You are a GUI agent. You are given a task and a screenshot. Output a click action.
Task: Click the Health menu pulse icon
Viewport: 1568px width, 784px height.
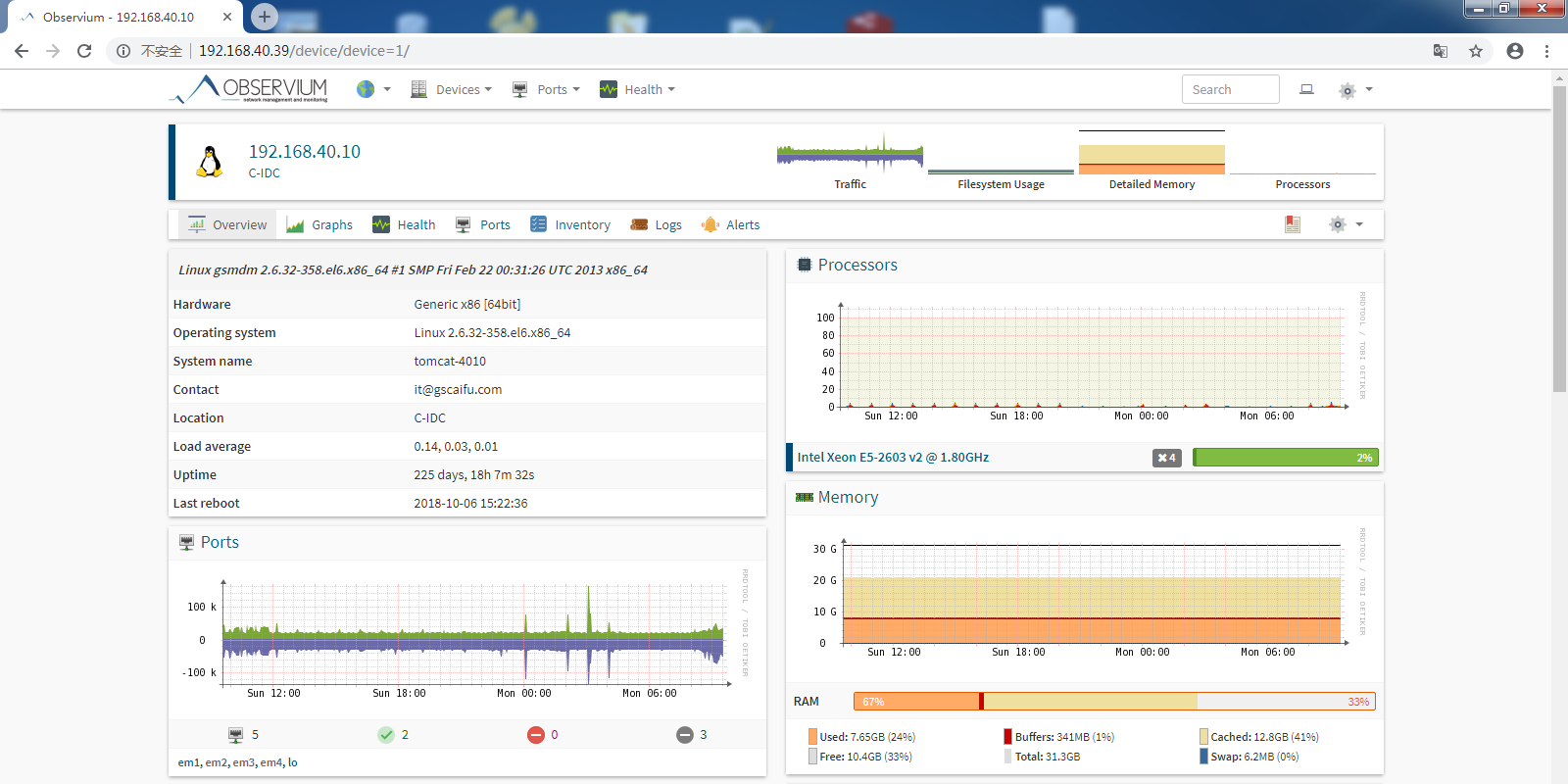(609, 89)
